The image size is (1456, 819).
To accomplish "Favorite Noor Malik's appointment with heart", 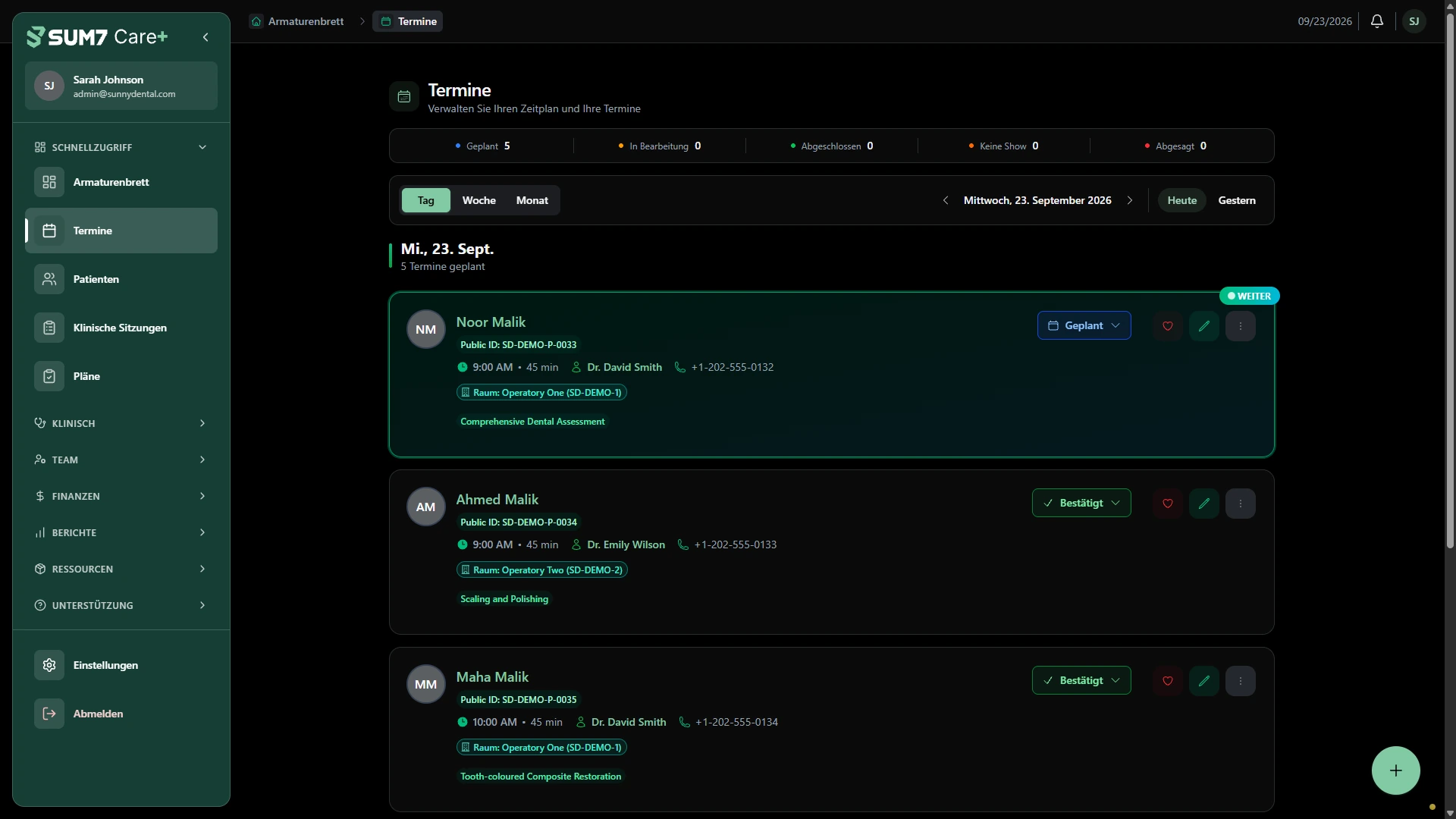I will (1168, 326).
